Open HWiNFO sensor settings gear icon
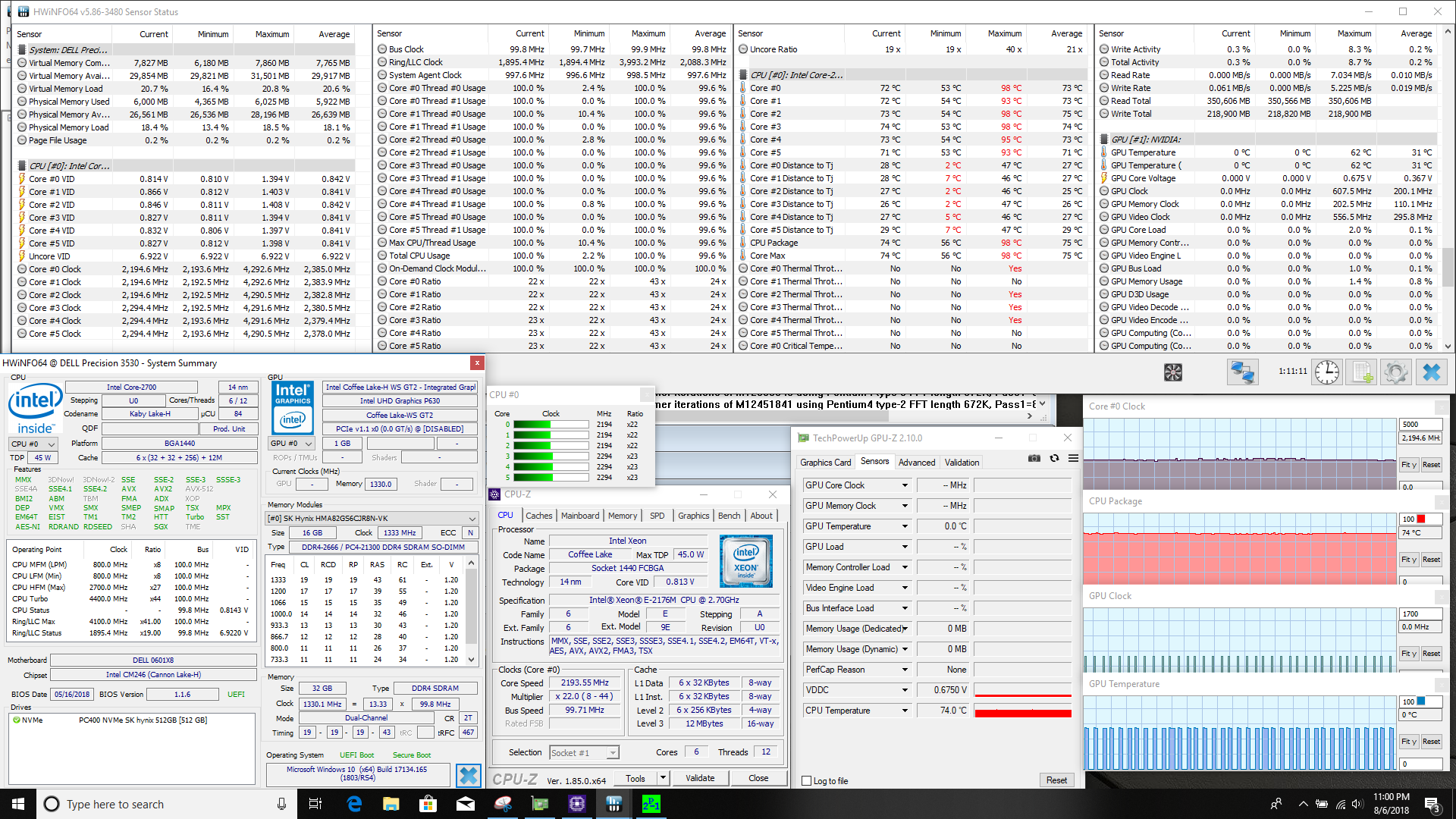The height and width of the screenshot is (819, 1456). click(1395, 372)
